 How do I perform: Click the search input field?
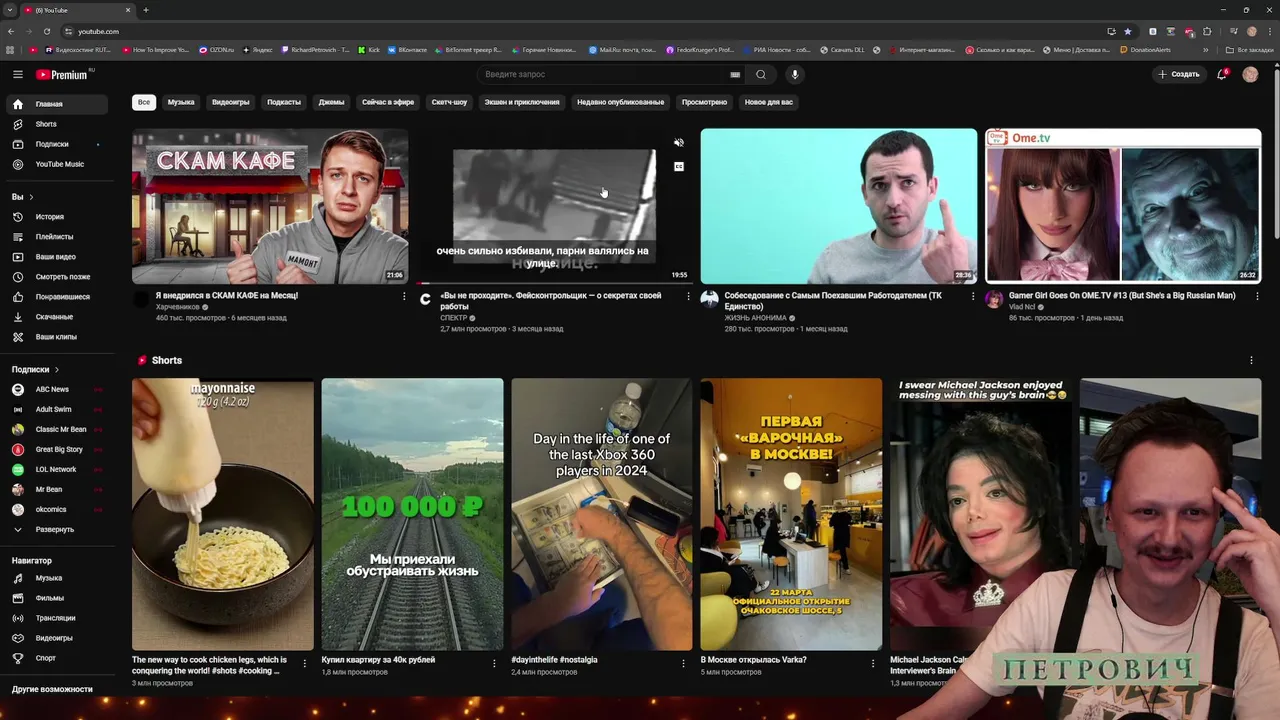point(604,74)
